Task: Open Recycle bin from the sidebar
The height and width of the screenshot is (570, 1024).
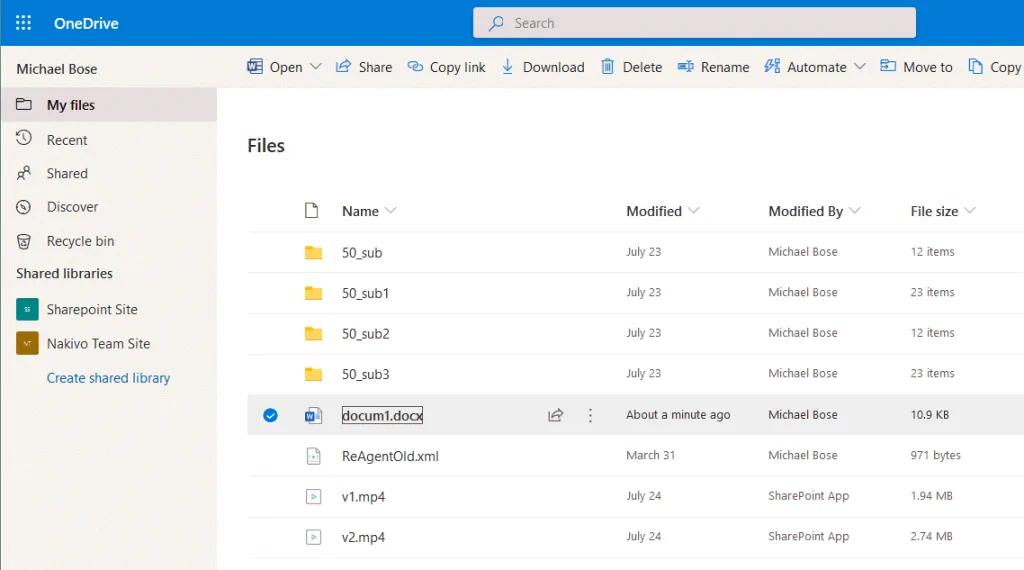Action: point(80,241)
